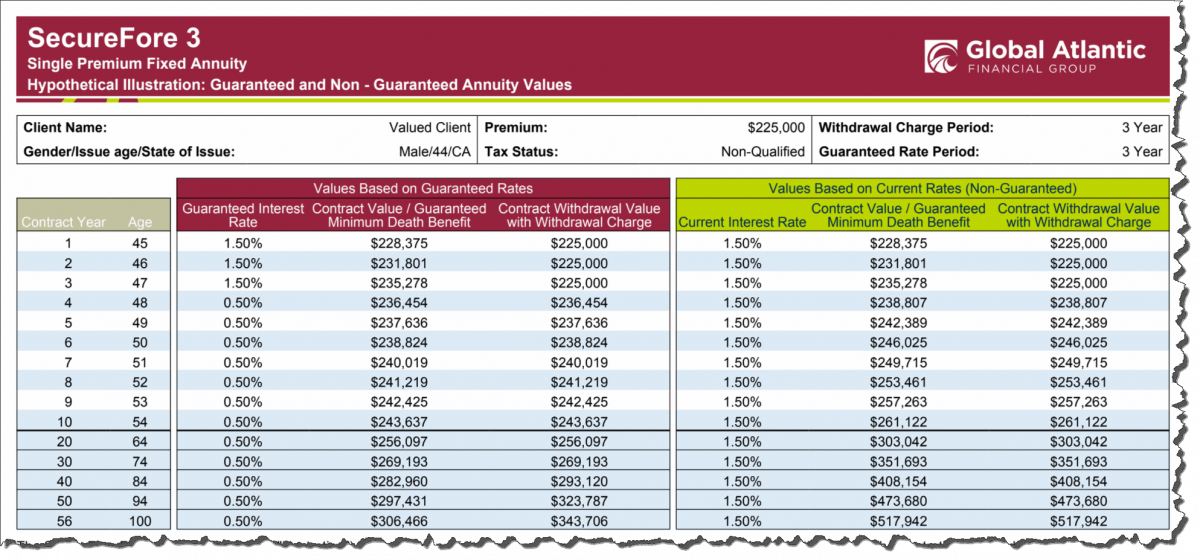The height and width of the screenshot is (560, 1200).
Task: Select $235,278 in the guaranteed contract value column
Action: [x=400, y=283]
